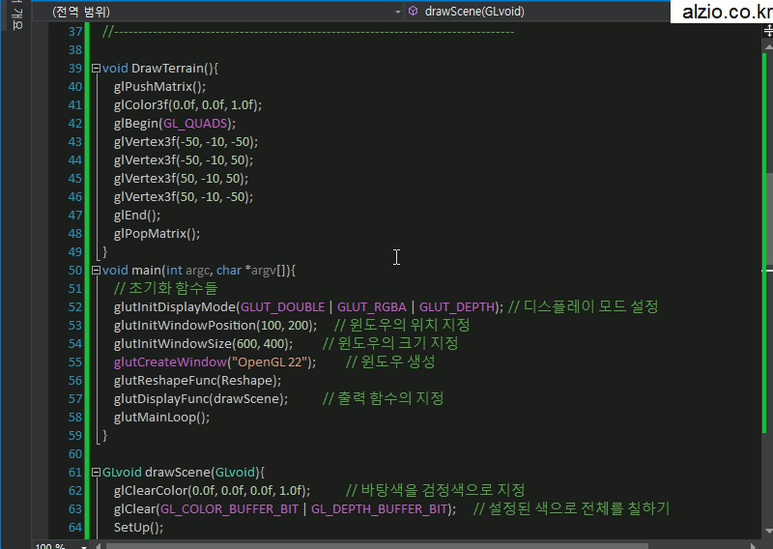Click the vertical scrollbar down arrow
The width and height of the screenshot is (773, 549).
(768, 531)
